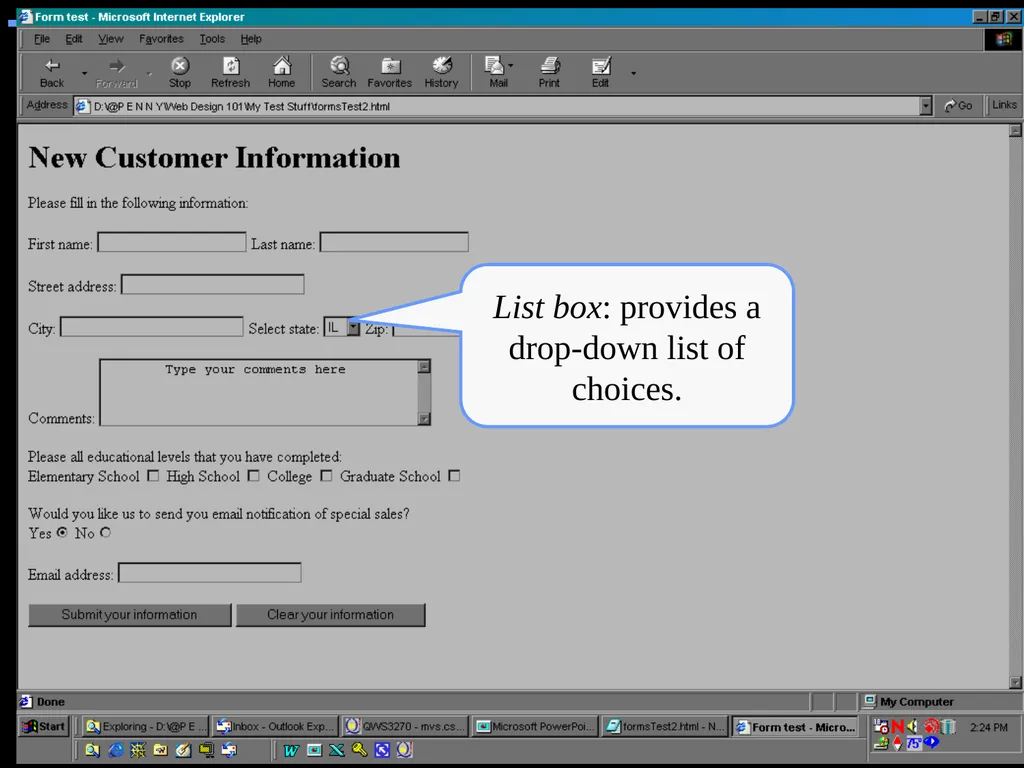Click the Show Desktop quick launch icon

[x=184, y=750]
